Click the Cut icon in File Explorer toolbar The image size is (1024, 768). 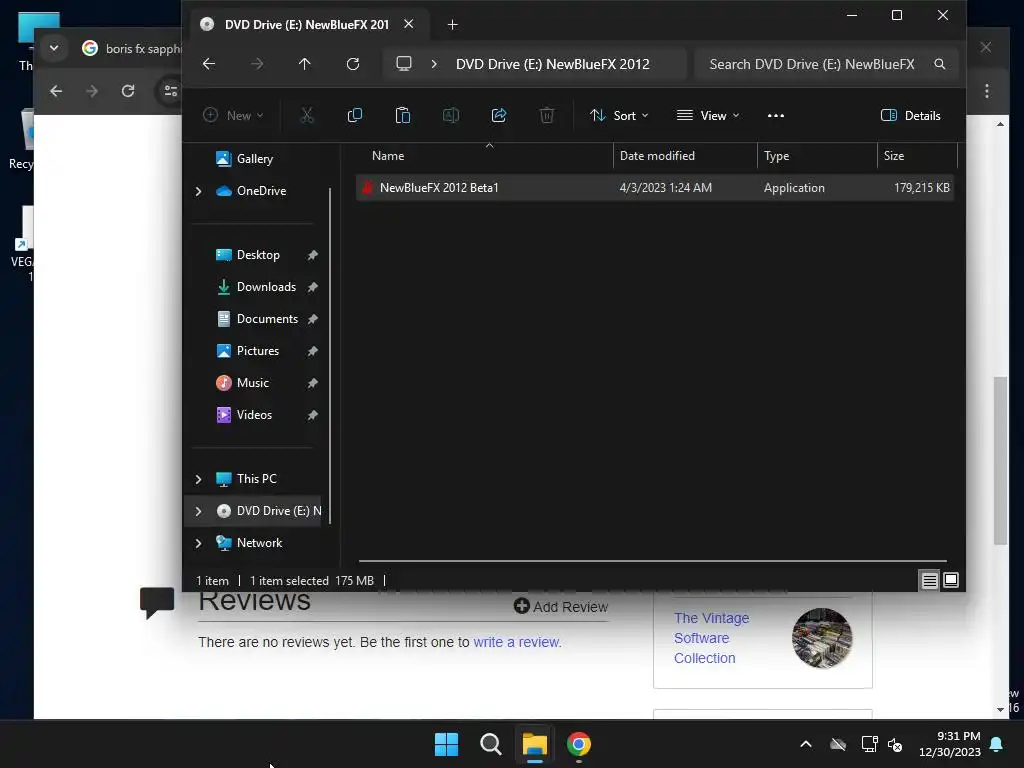306,116
